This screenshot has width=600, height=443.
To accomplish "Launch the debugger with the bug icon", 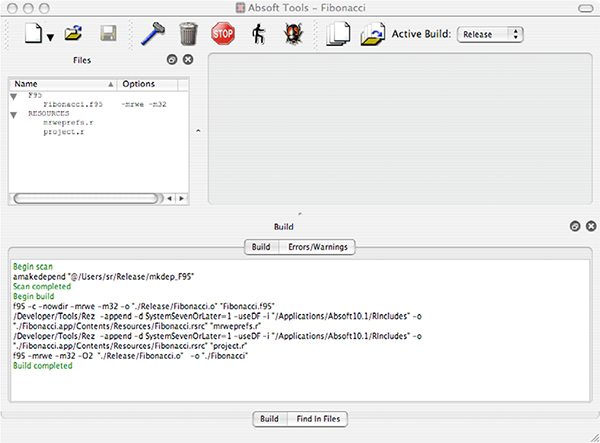I will tap(293, 33).
